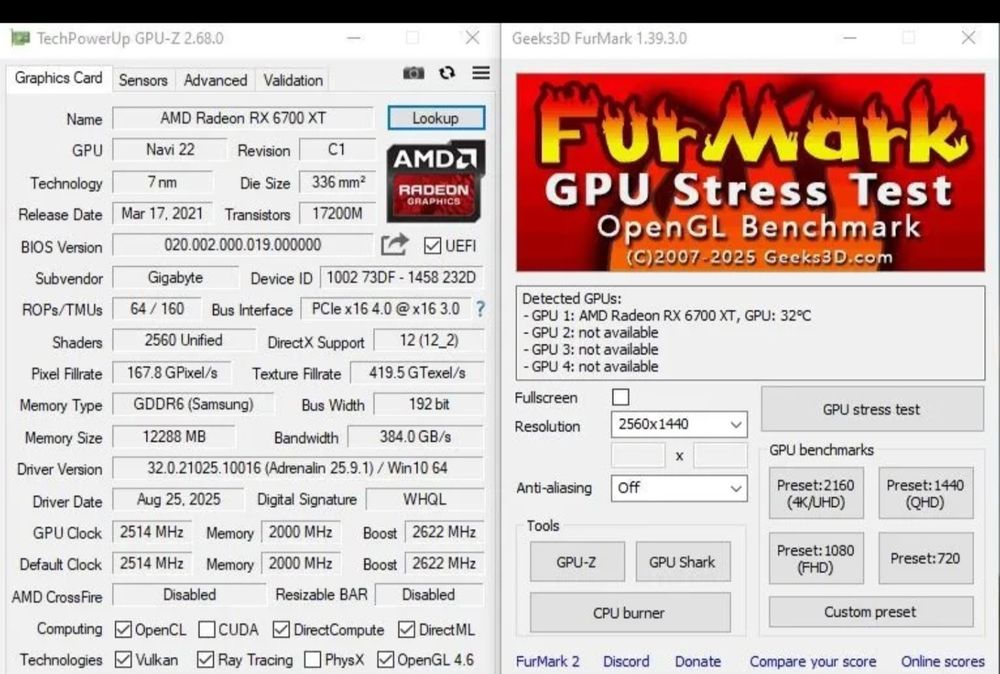The height and width of the screenshot is (674, 1000).
Task: Run the Preset:2160 (4K/UHD) benchmark
Action: 816,494
